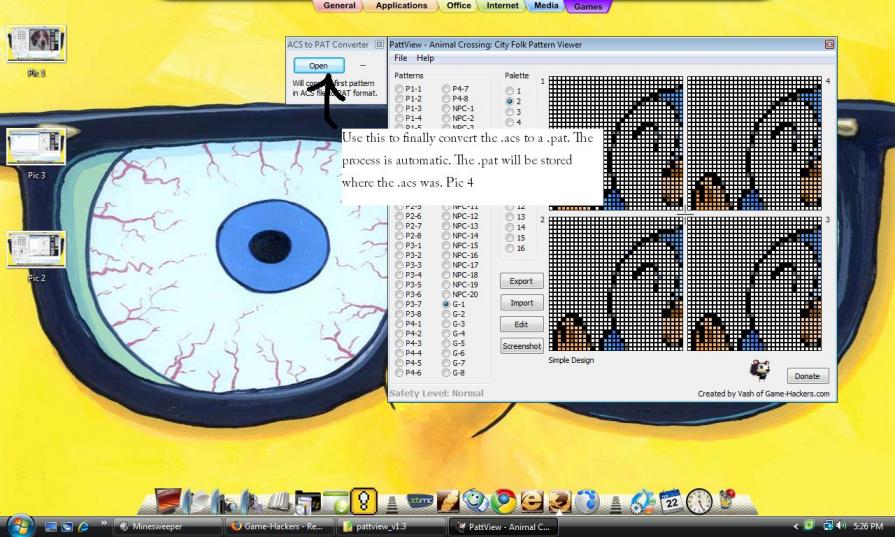Open Google Chrome from the dock
The height and width of the screenshot is (537, 895).
click(503, 502)
